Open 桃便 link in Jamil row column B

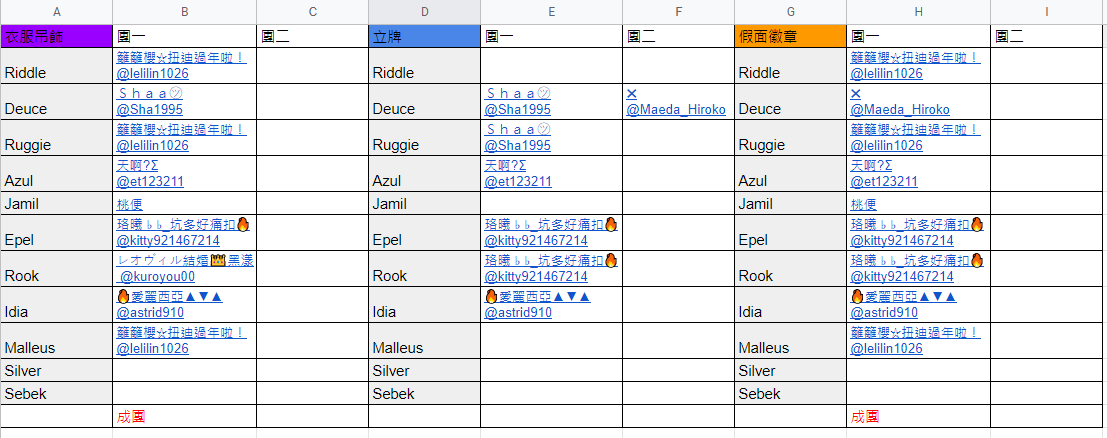[130, 204]
